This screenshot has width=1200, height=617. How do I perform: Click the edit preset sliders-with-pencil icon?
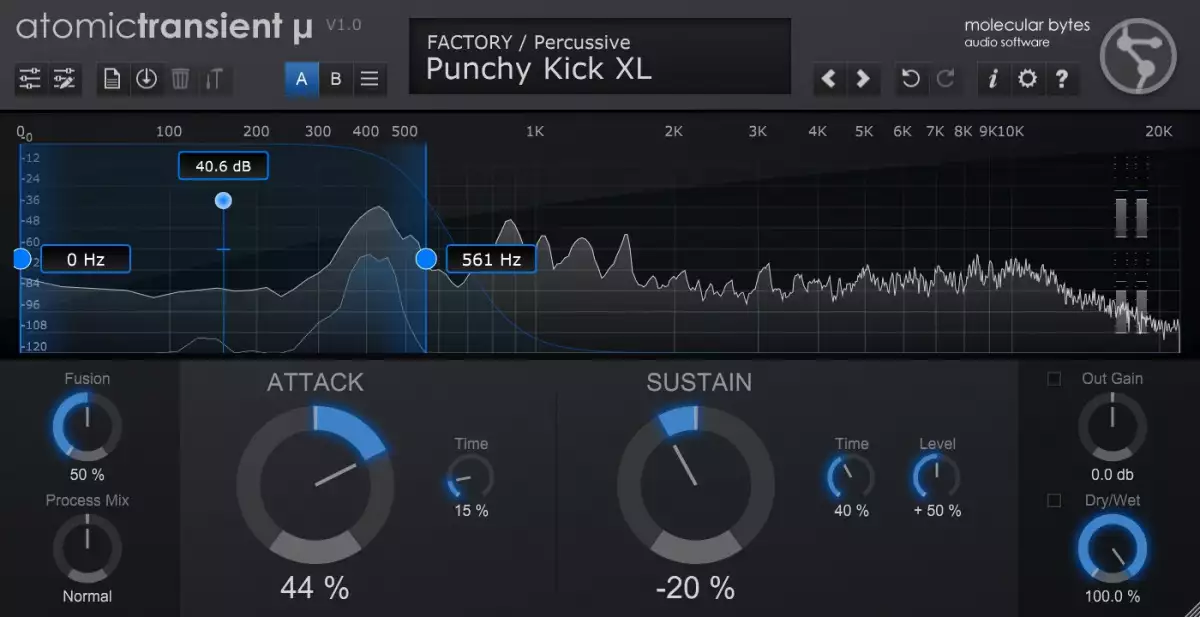[65, 79]
